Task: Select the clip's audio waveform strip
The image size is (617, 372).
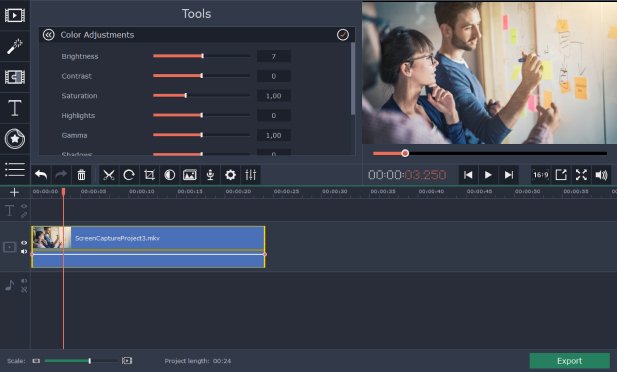Action: pos(148,259)
